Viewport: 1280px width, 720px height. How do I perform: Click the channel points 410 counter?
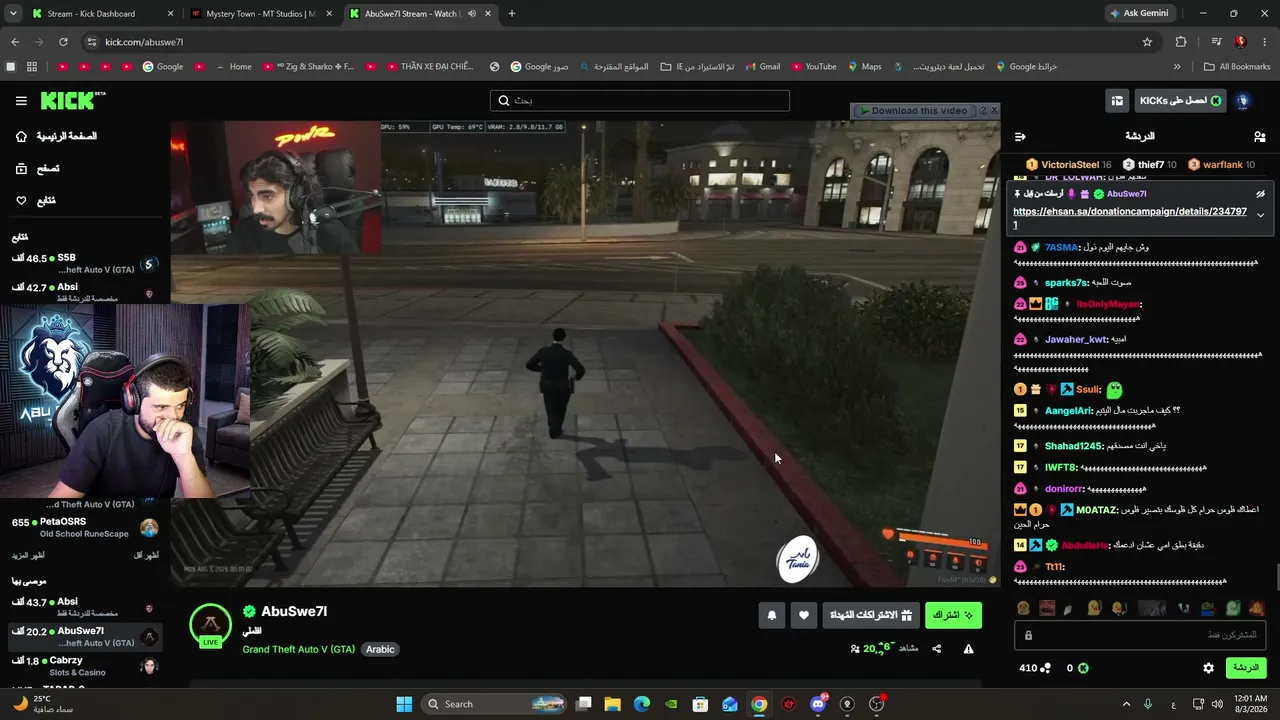[1034, 668]
